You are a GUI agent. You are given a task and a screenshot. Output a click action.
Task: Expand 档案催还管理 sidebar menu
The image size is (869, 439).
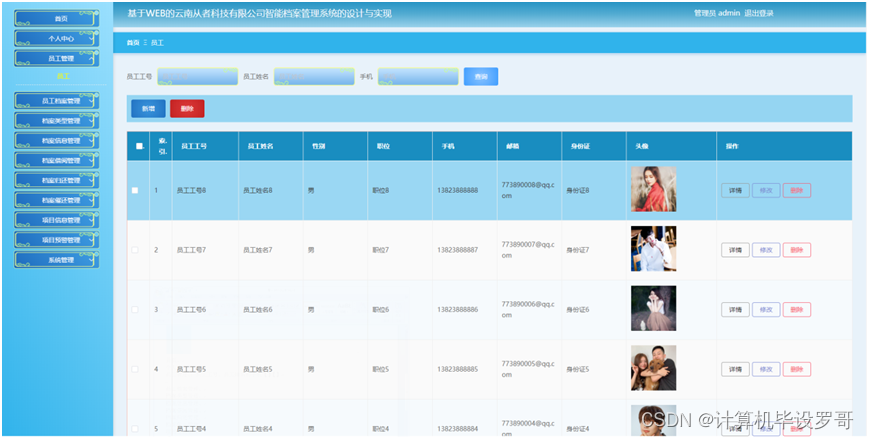click(x=57, y=200)
